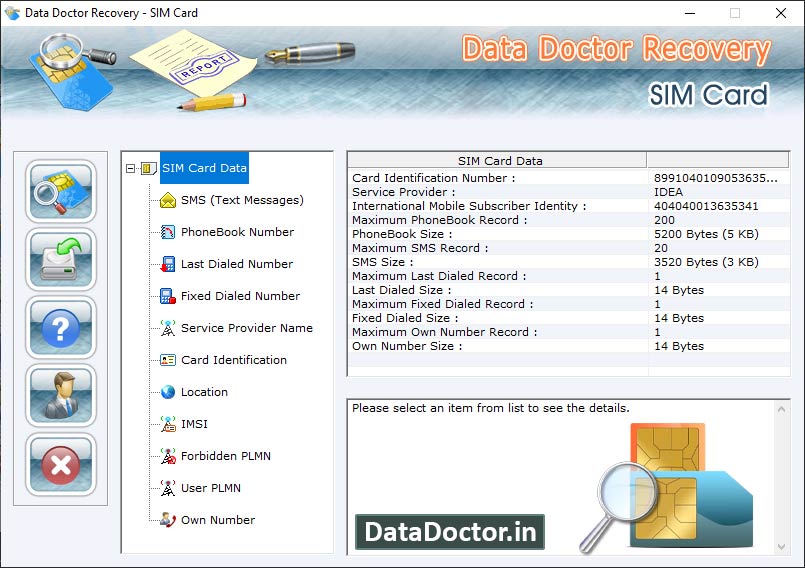Click the IMSI tower icon
Screen dimensions: 805x568
[x=168, y=424]
